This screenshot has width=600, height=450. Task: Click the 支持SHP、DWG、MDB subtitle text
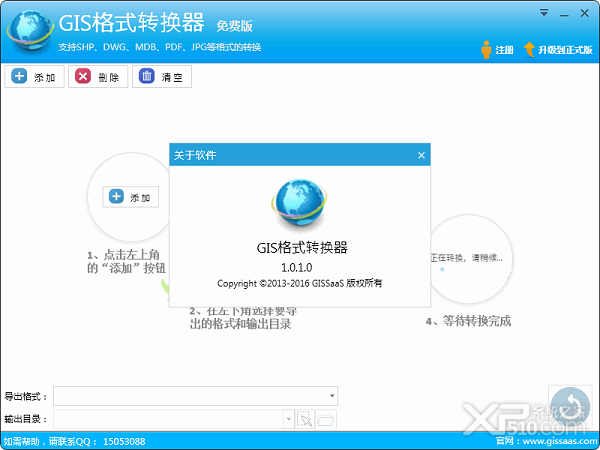click(160, 47)
